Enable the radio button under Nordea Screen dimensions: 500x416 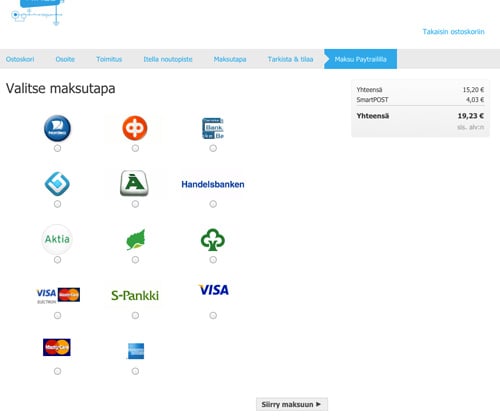(57, 148)
